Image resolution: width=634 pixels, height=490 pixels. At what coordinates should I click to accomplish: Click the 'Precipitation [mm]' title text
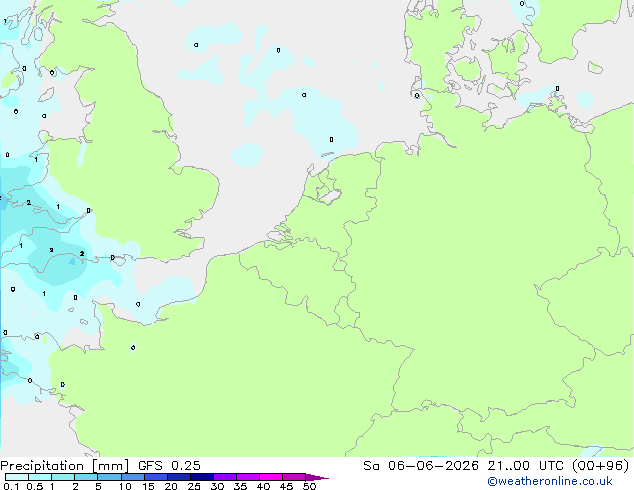coord(64,466)
